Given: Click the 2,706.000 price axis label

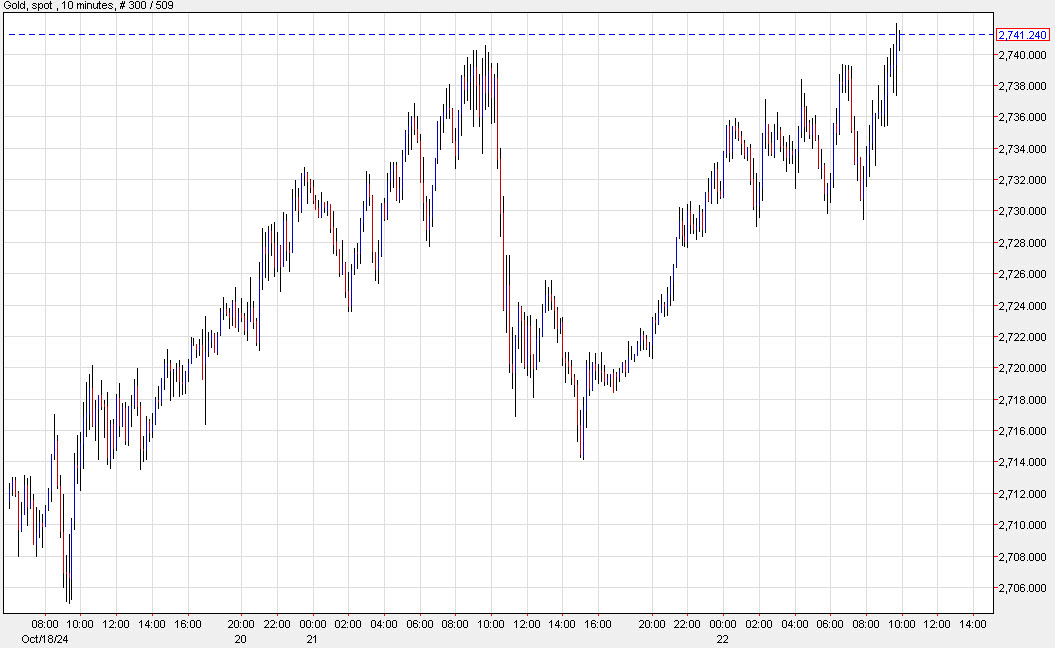Looking at the screenshot, I should tap(1023, 588).
